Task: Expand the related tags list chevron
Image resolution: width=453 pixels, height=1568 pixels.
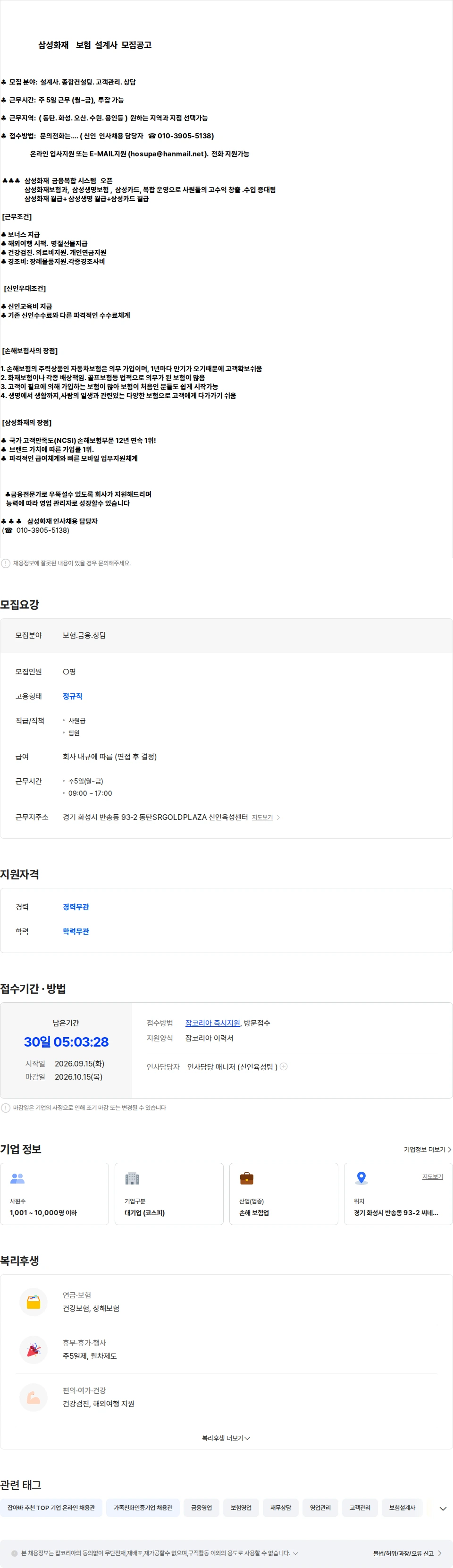Action: coord(443,1508)
